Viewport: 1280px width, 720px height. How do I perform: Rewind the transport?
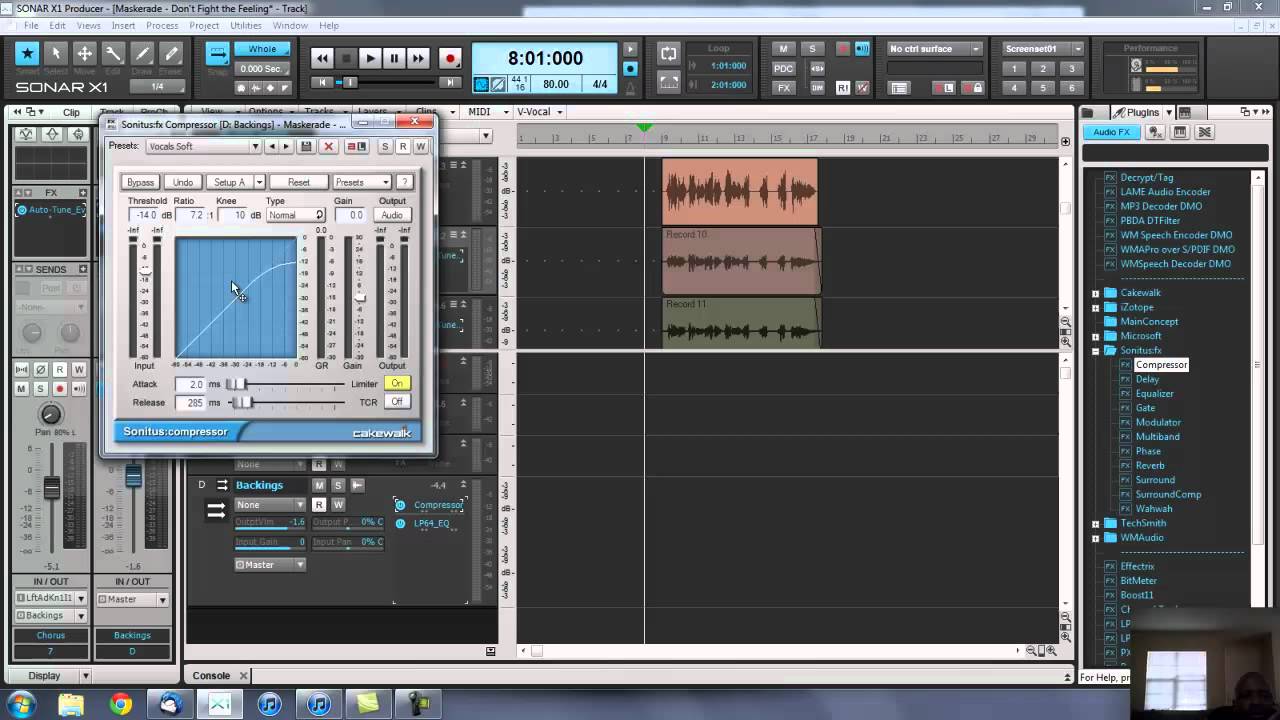click(322, 59)
